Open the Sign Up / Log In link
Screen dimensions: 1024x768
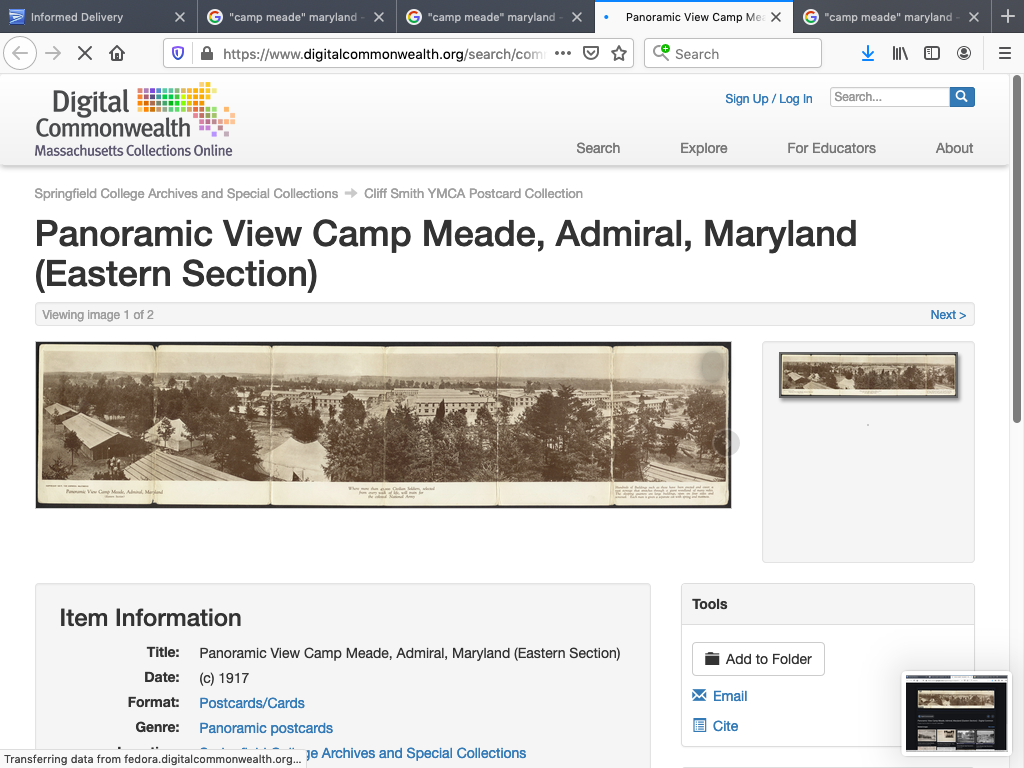tap(768, 99)
